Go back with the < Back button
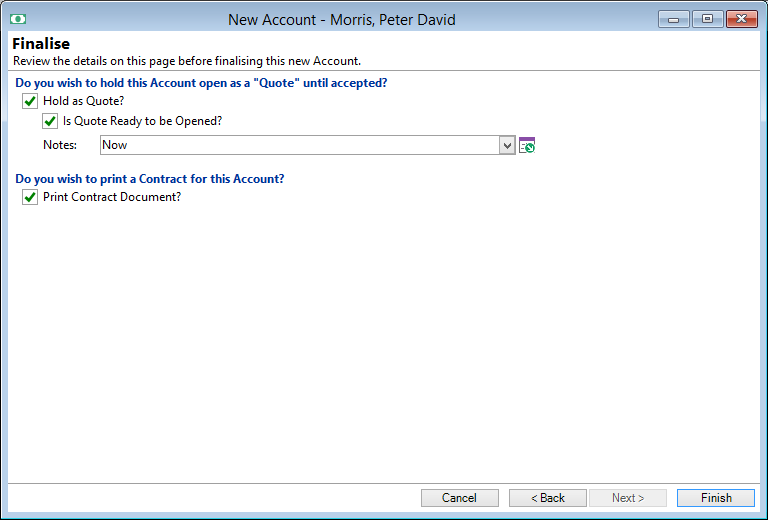The height and width of the screenshot is (520, 768). pos(548,498)
